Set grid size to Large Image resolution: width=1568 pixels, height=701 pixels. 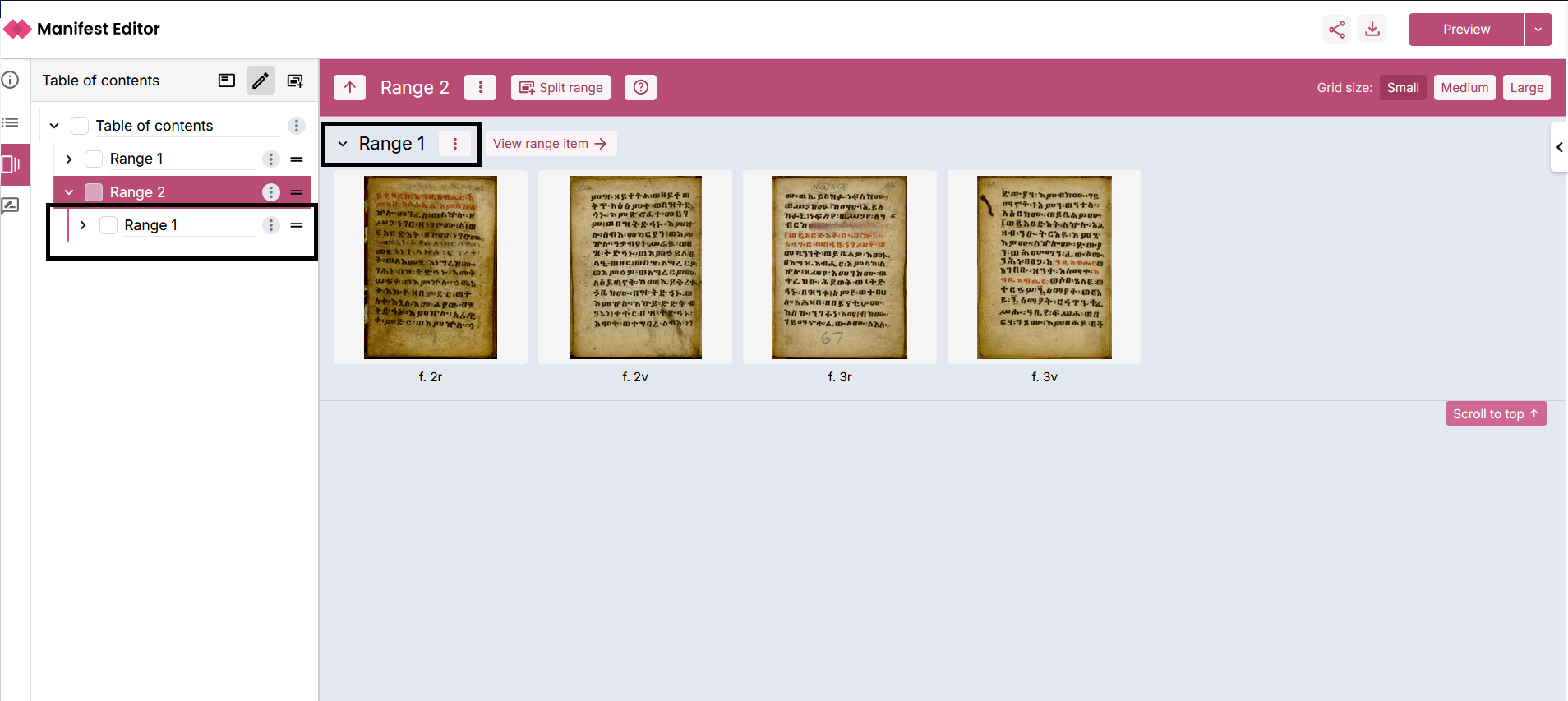1526,88
